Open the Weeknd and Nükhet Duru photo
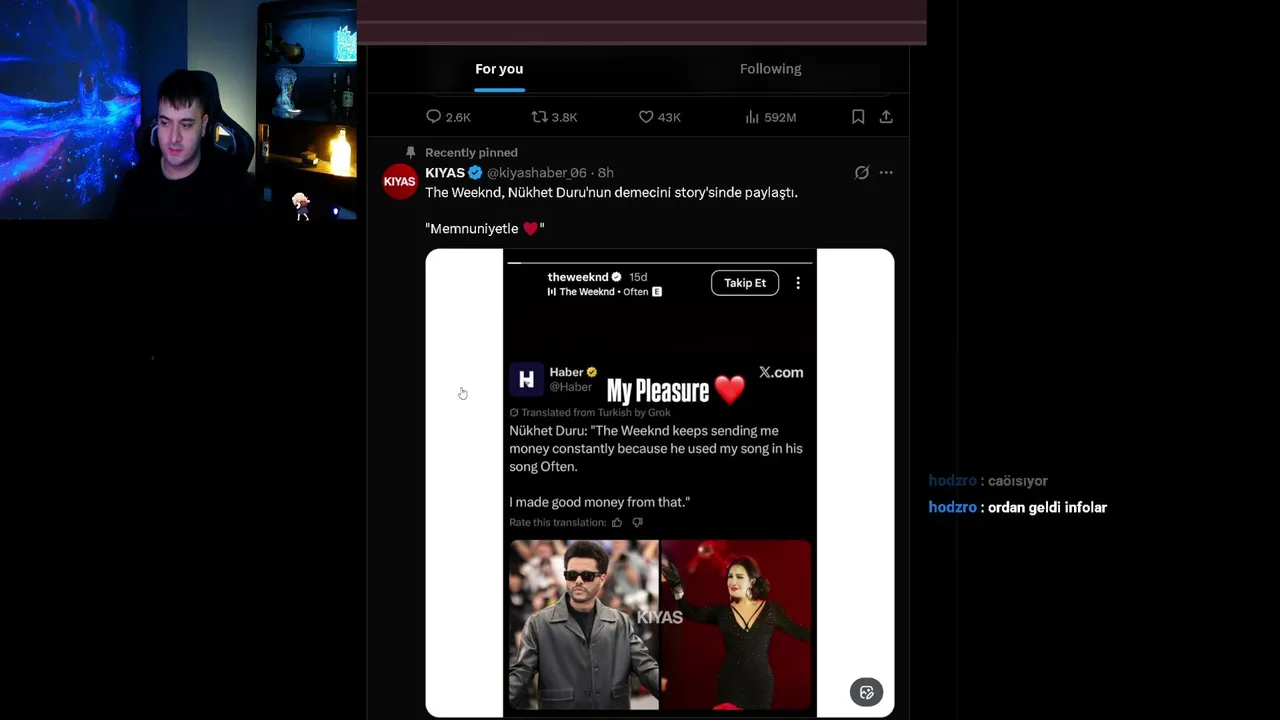 click(660, 625)
